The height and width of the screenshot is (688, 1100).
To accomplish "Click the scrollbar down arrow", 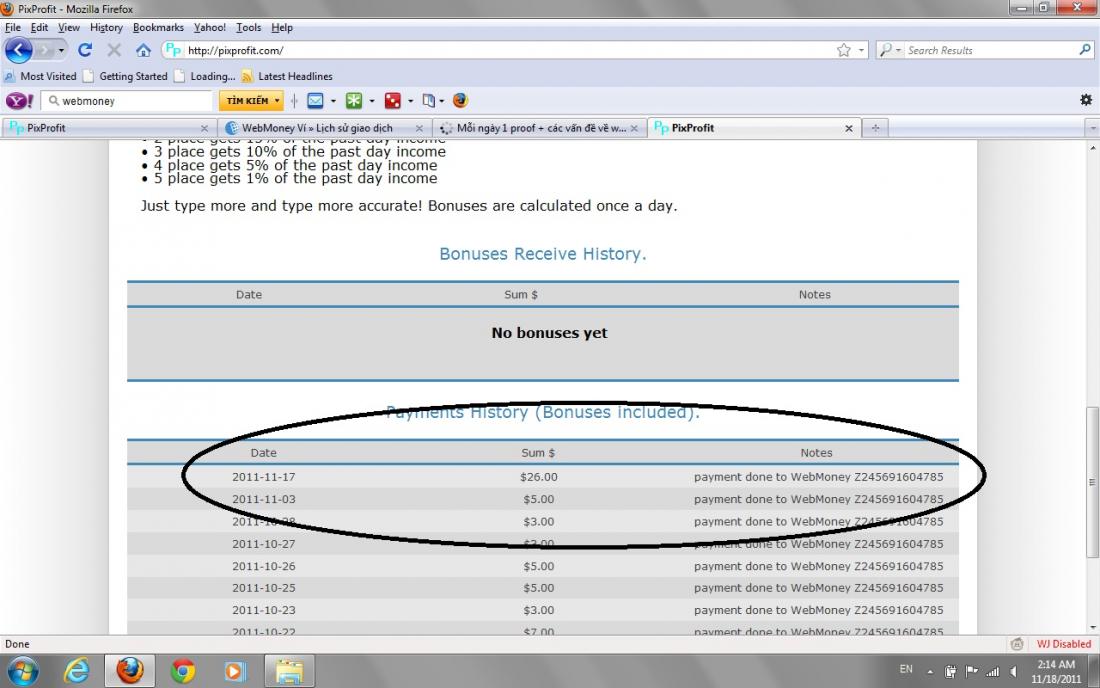I will pyautogui.click(x=1092, y=628).
